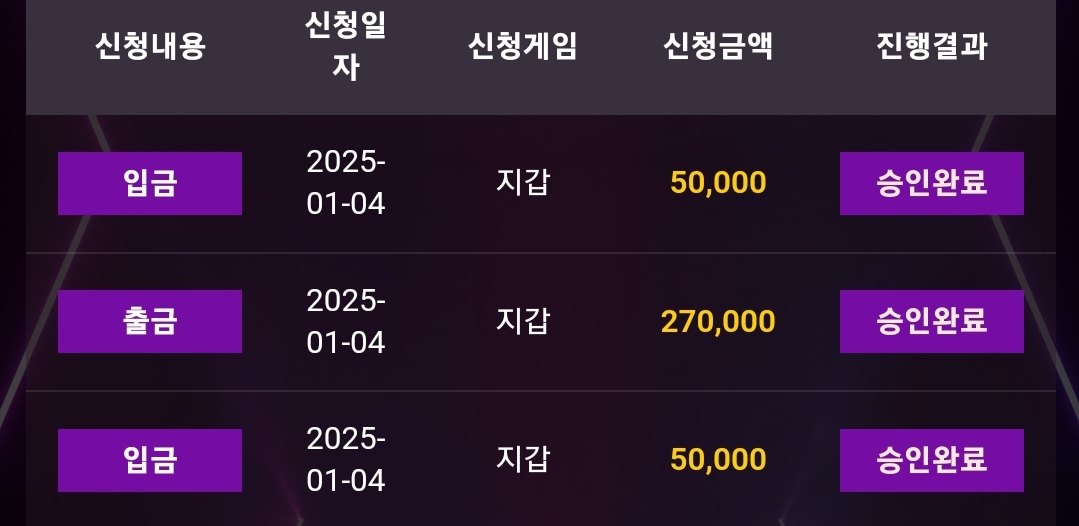Click the 신청내용 column header
This screenshot has width=1079, height=526.
(x=150, y=46)
